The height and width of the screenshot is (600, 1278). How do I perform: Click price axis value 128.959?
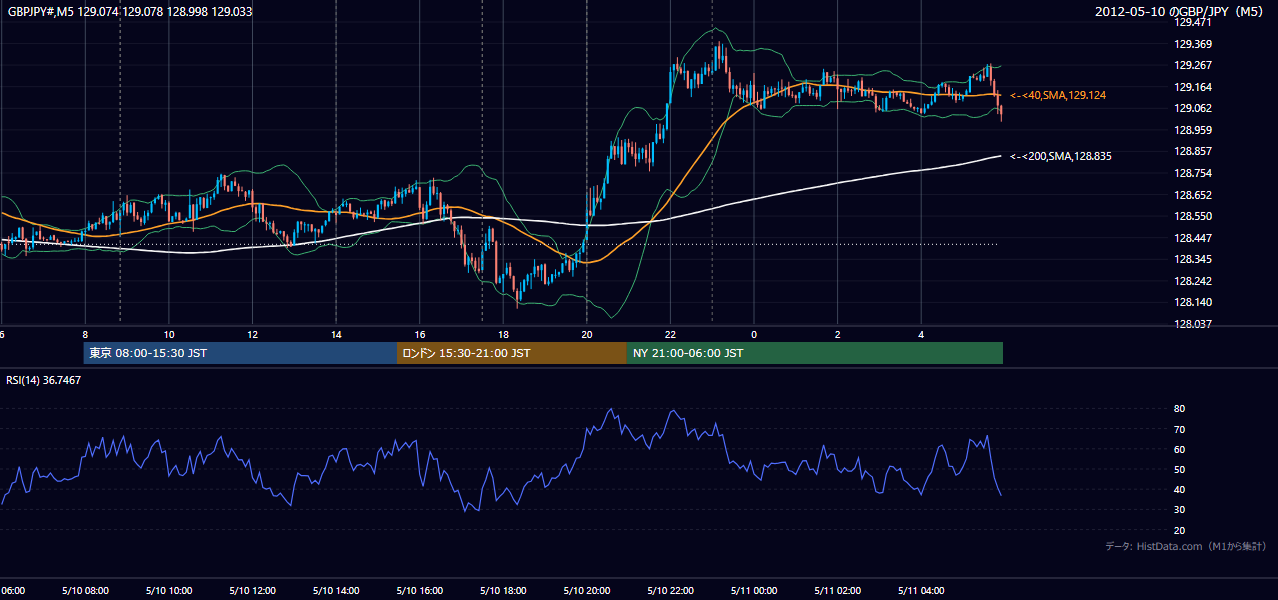pyautogui.click(x=1193, y=130)
